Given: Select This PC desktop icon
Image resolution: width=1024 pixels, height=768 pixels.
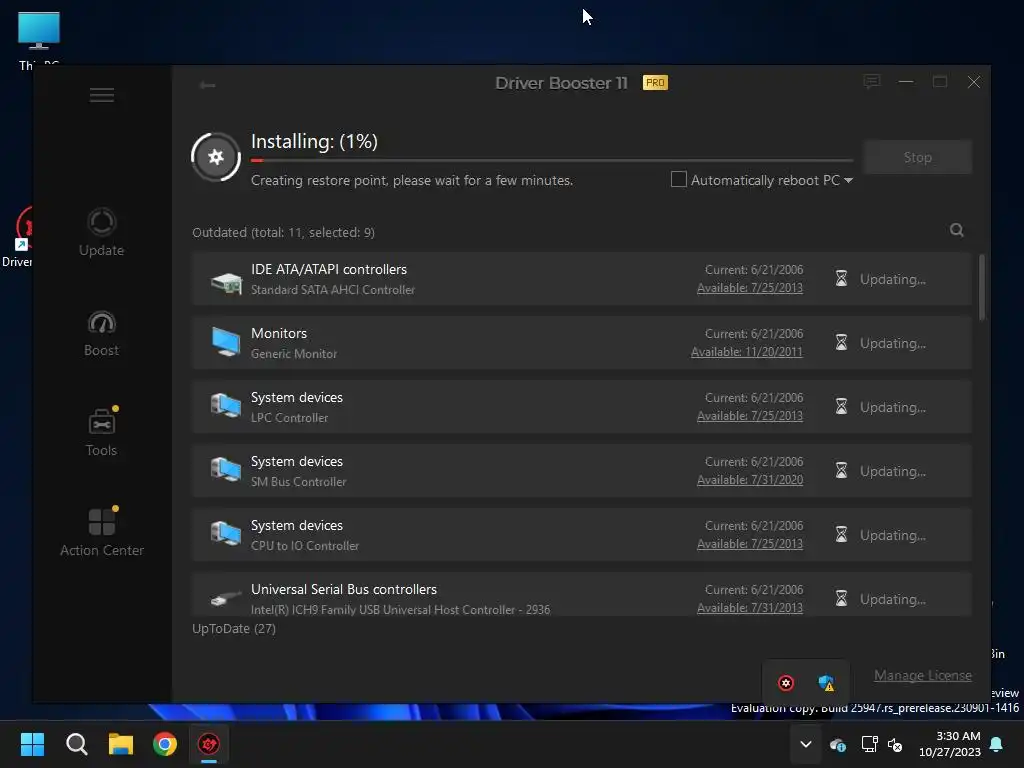Looking at the screenshot, I should [39, 40].
